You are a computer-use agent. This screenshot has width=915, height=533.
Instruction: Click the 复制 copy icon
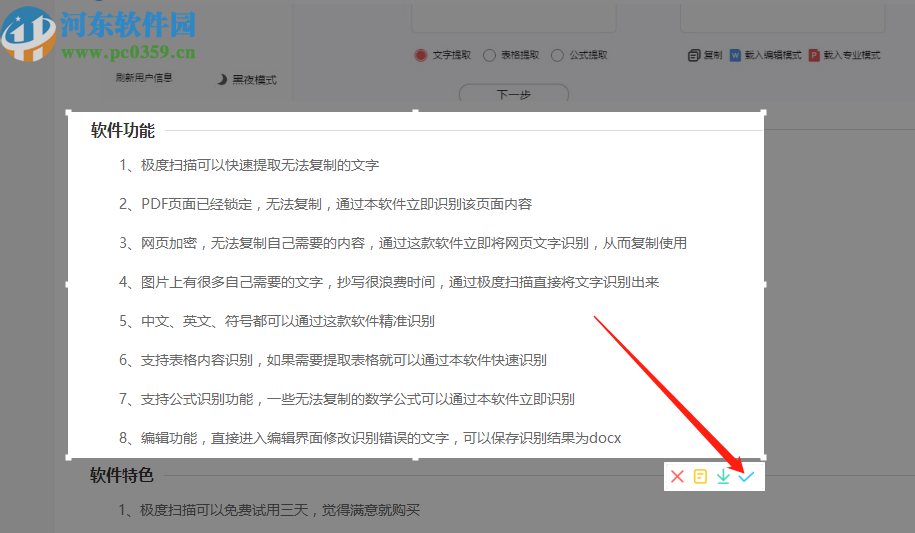click(693, 55)
